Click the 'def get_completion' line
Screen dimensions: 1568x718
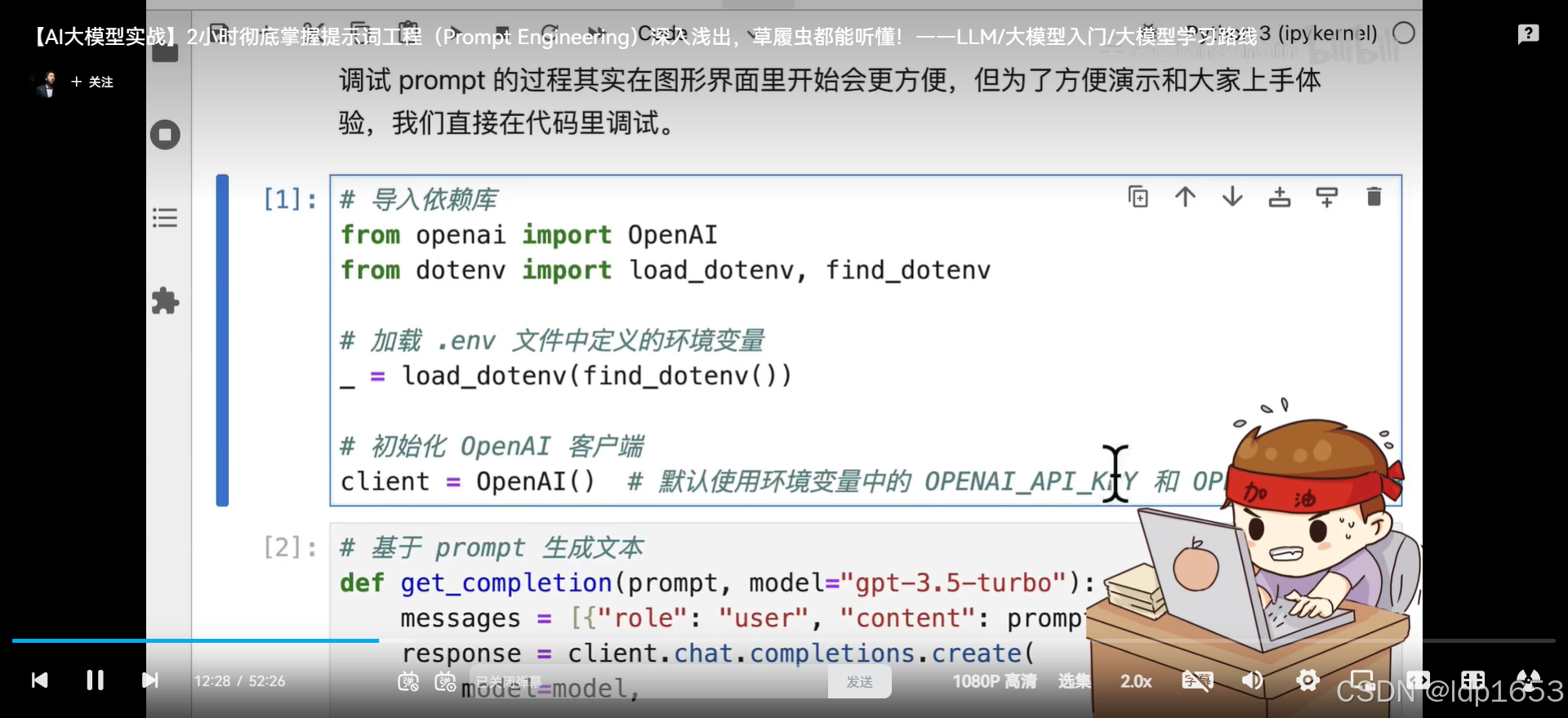tap(717, 583)
